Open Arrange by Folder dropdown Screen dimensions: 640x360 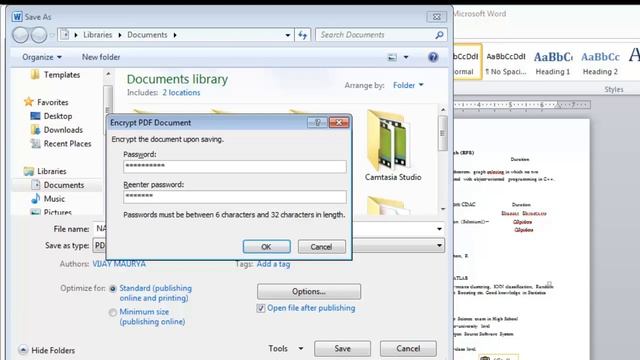[408, 85]
